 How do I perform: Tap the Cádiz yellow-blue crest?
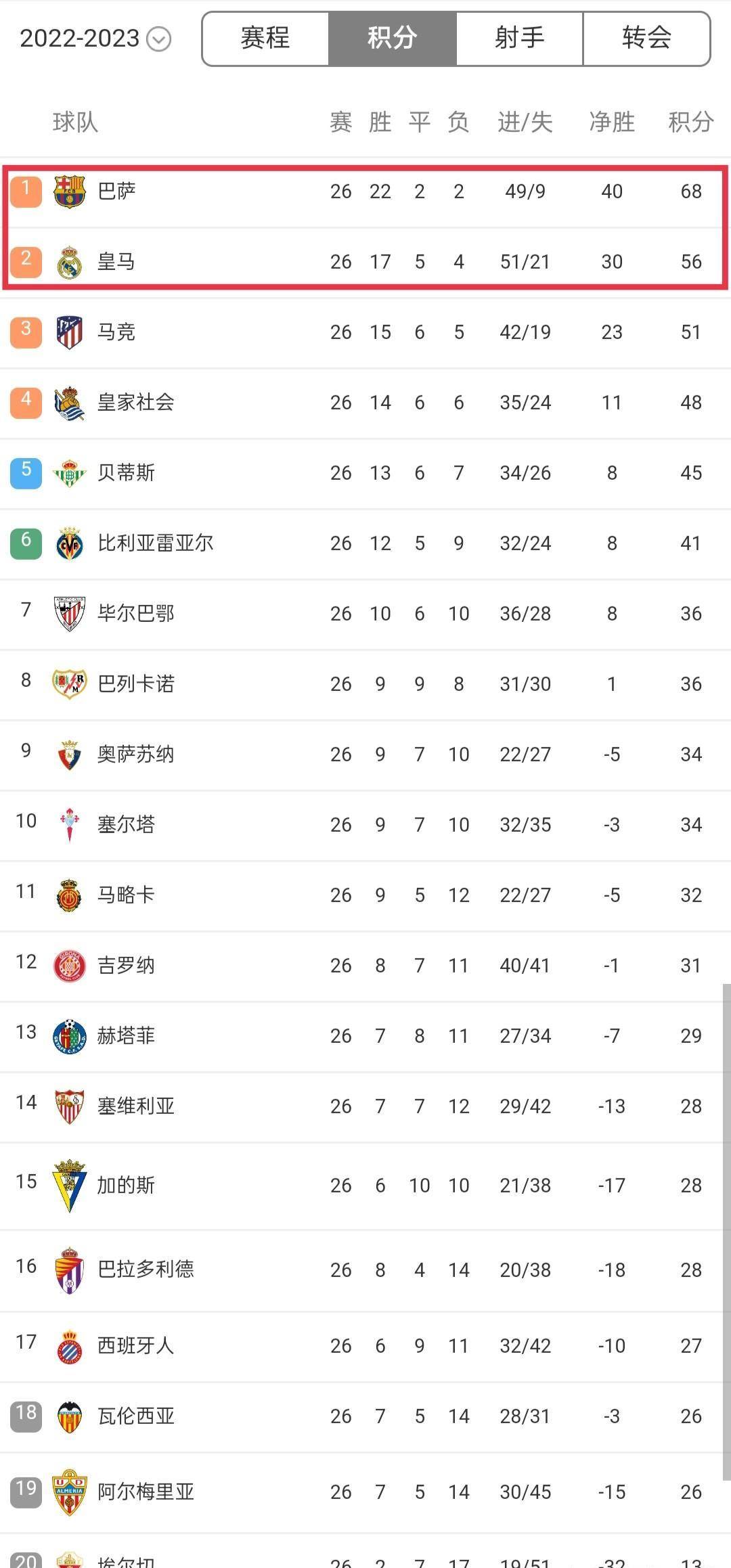[x=70, y=1185]
